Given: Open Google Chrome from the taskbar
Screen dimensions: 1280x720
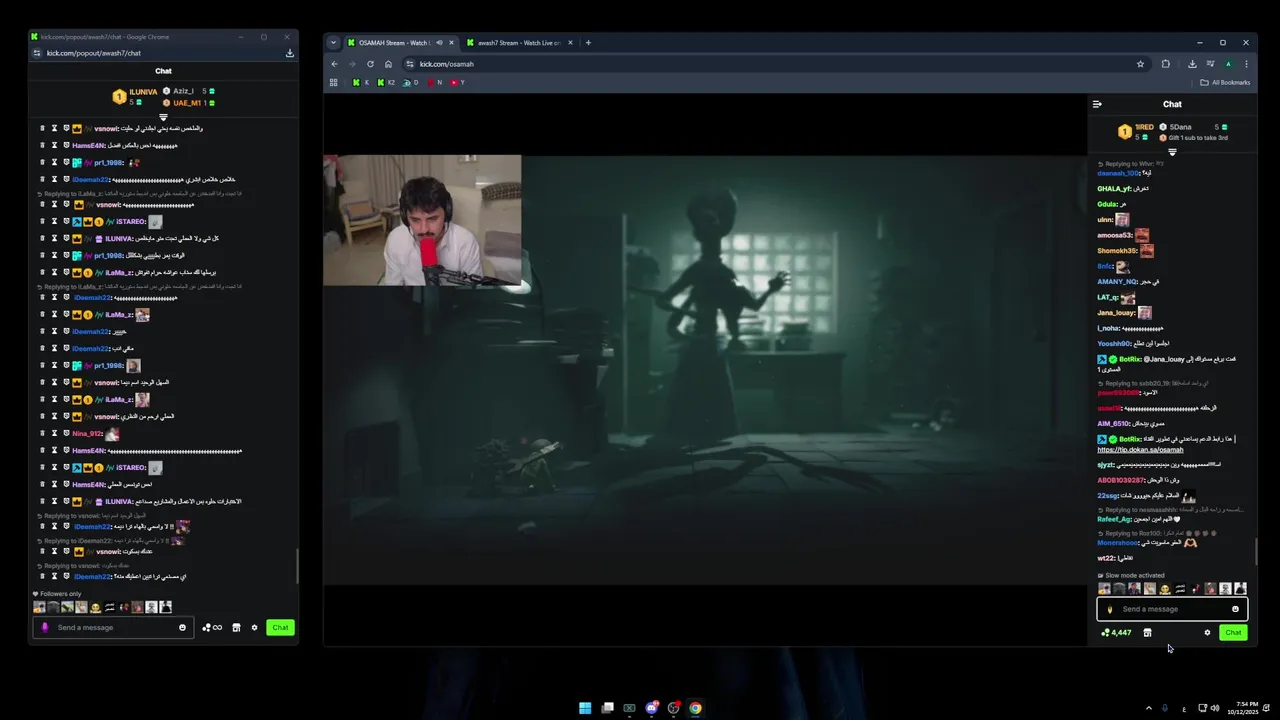Looking at the screenshot, I should (x=695, y=708).
